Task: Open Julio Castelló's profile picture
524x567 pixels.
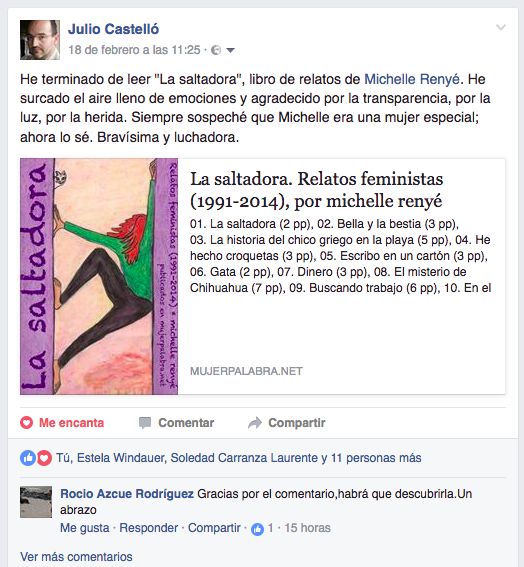Action: click(x=40, y=40)
